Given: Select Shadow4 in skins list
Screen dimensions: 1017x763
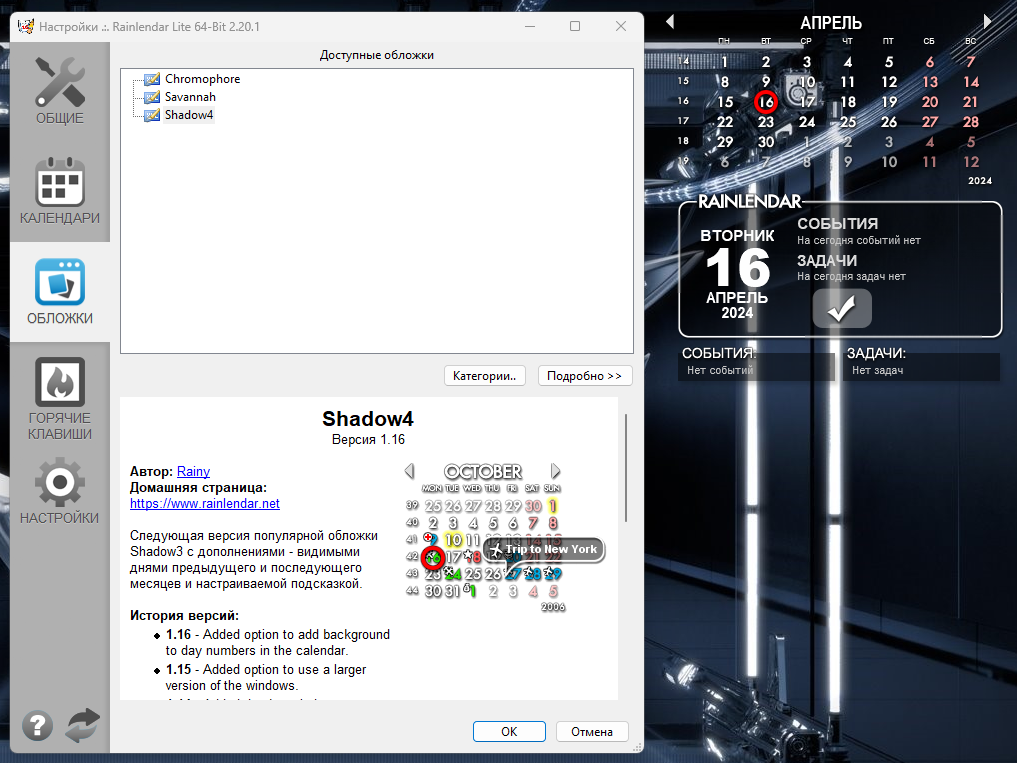Looking at the screenshot, I should (x=189, y=115).
